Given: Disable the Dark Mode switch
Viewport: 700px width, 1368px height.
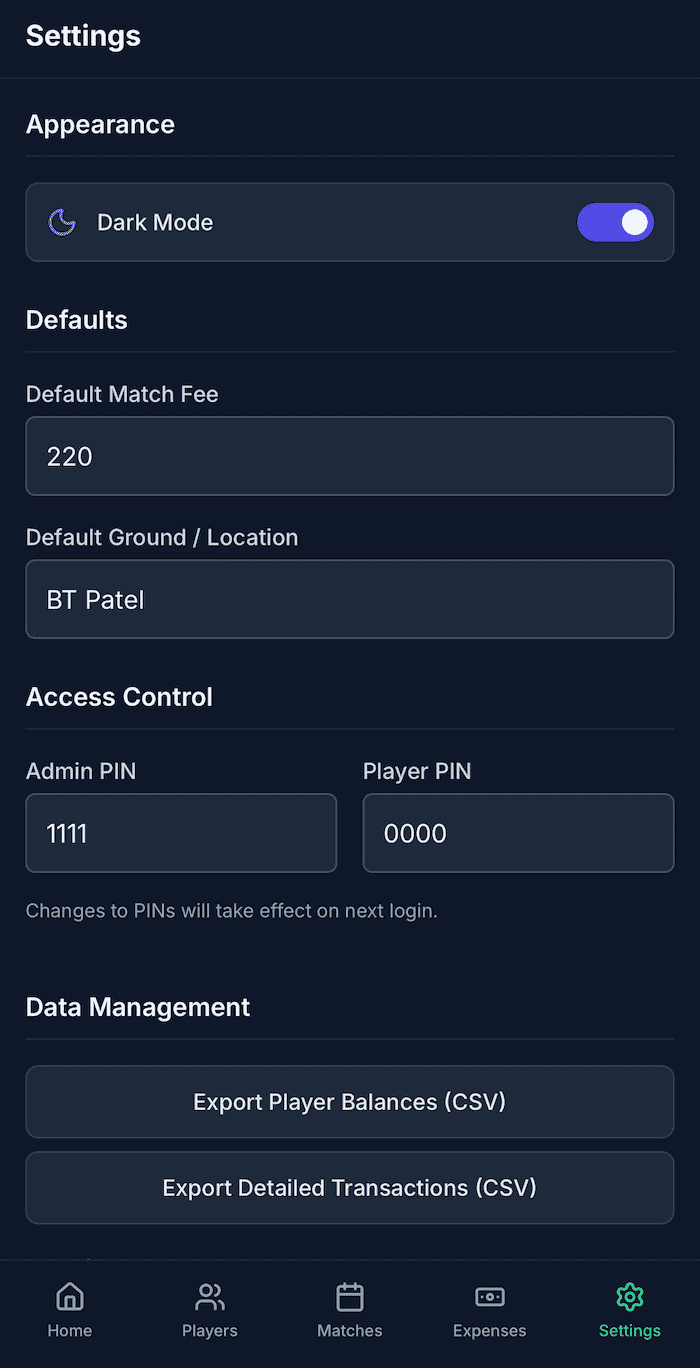Looking at the screenshot, I should tap(615, 222).
